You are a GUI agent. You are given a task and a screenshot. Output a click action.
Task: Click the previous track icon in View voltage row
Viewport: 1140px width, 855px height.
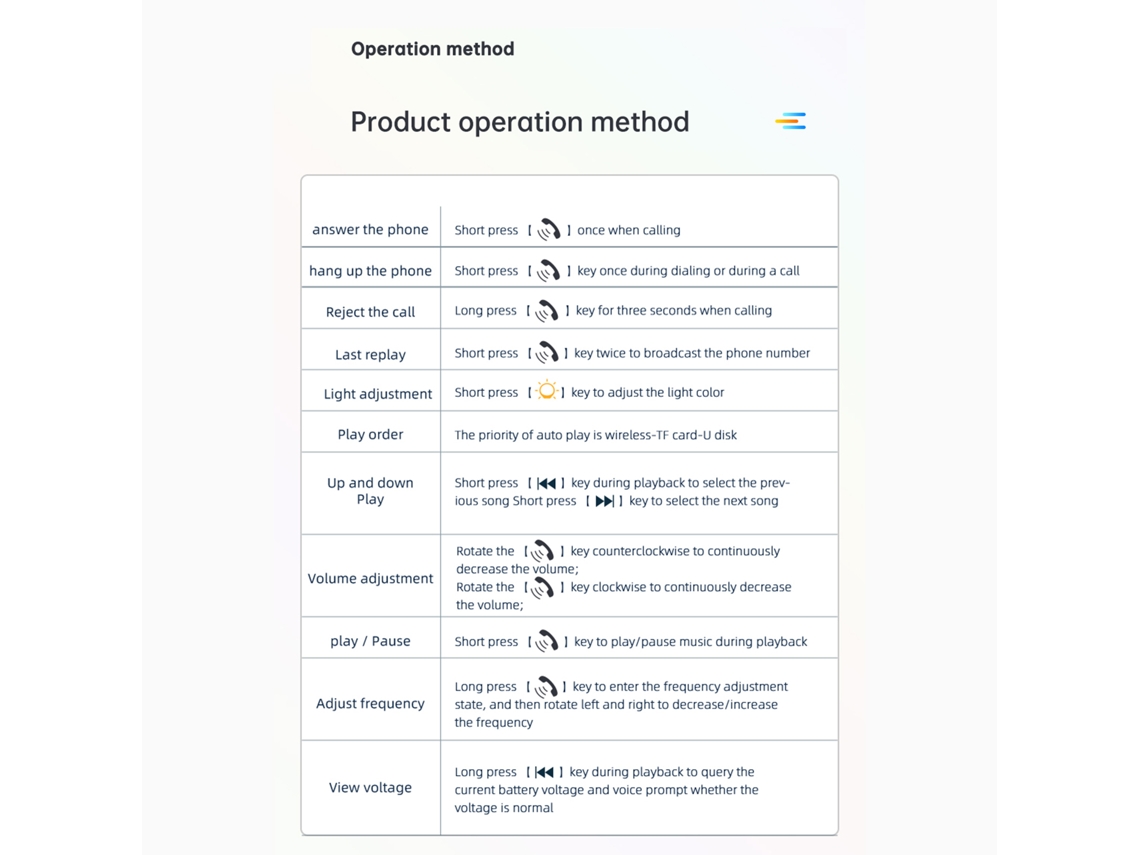click(545, 772)
